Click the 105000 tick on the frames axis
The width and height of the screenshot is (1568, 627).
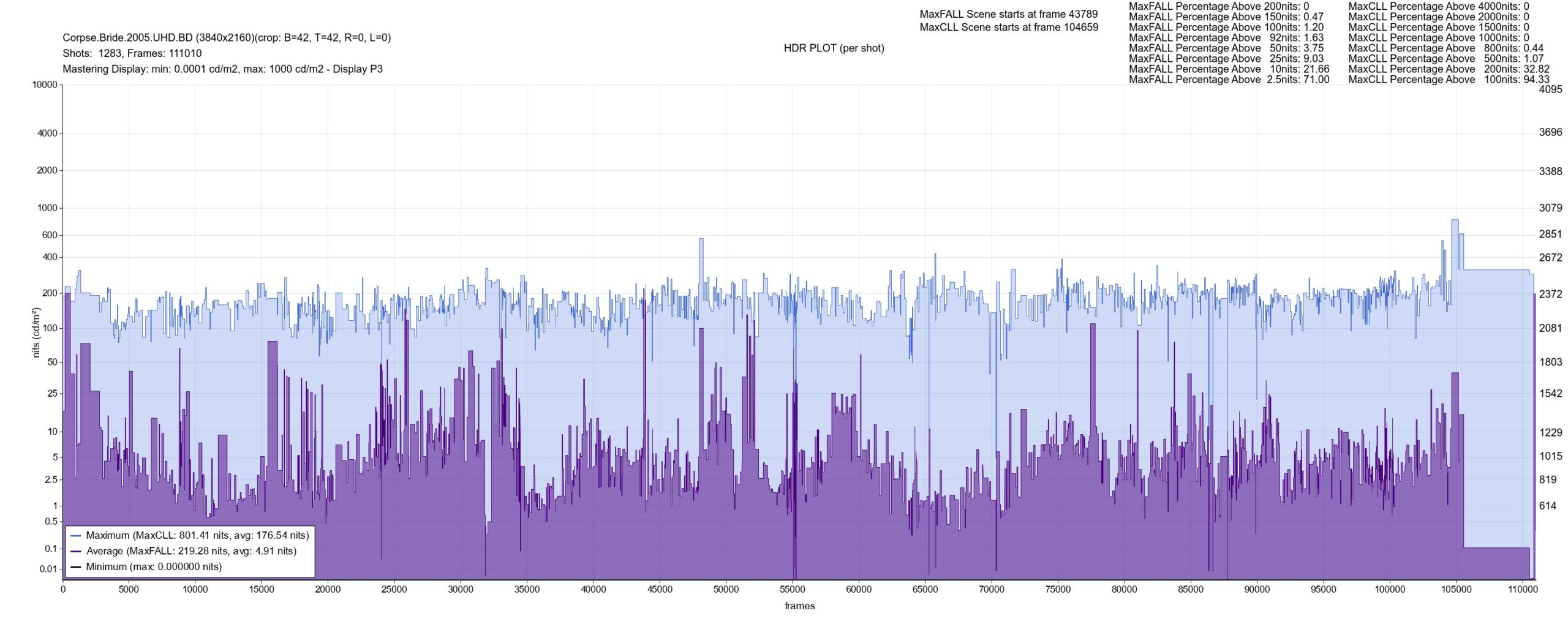(x=1456, y=590)
